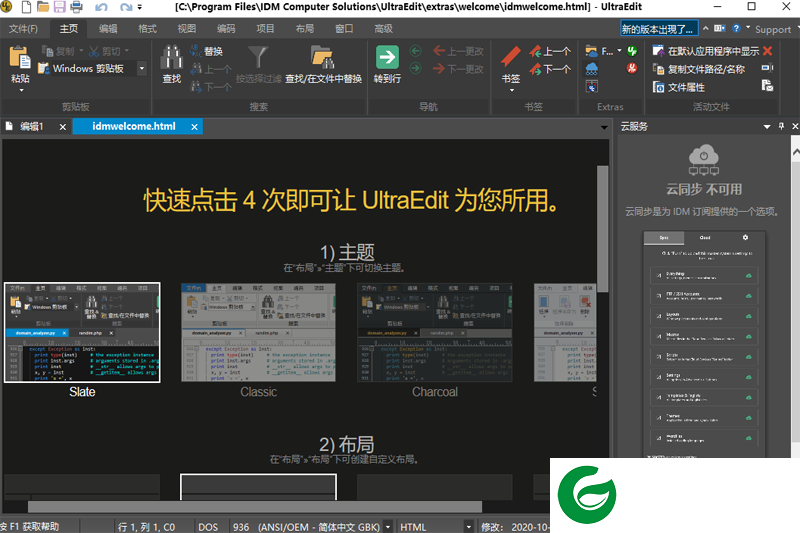The height and width of the screenshot is (533, 800).
Task: Click the New file icon in quick access toolbar
Action: pyautogui.click(x=26, y=7)
